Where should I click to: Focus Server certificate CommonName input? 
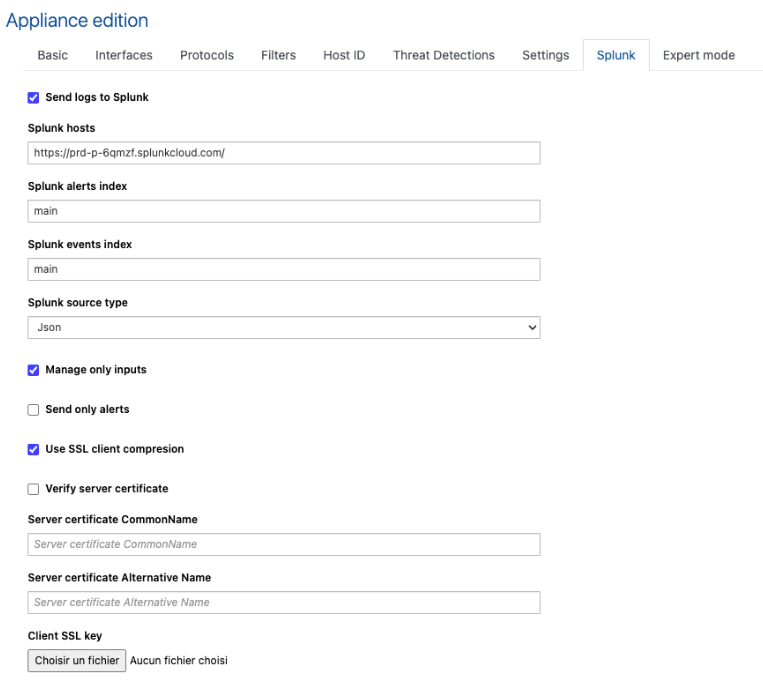click(x=284, y=544)
